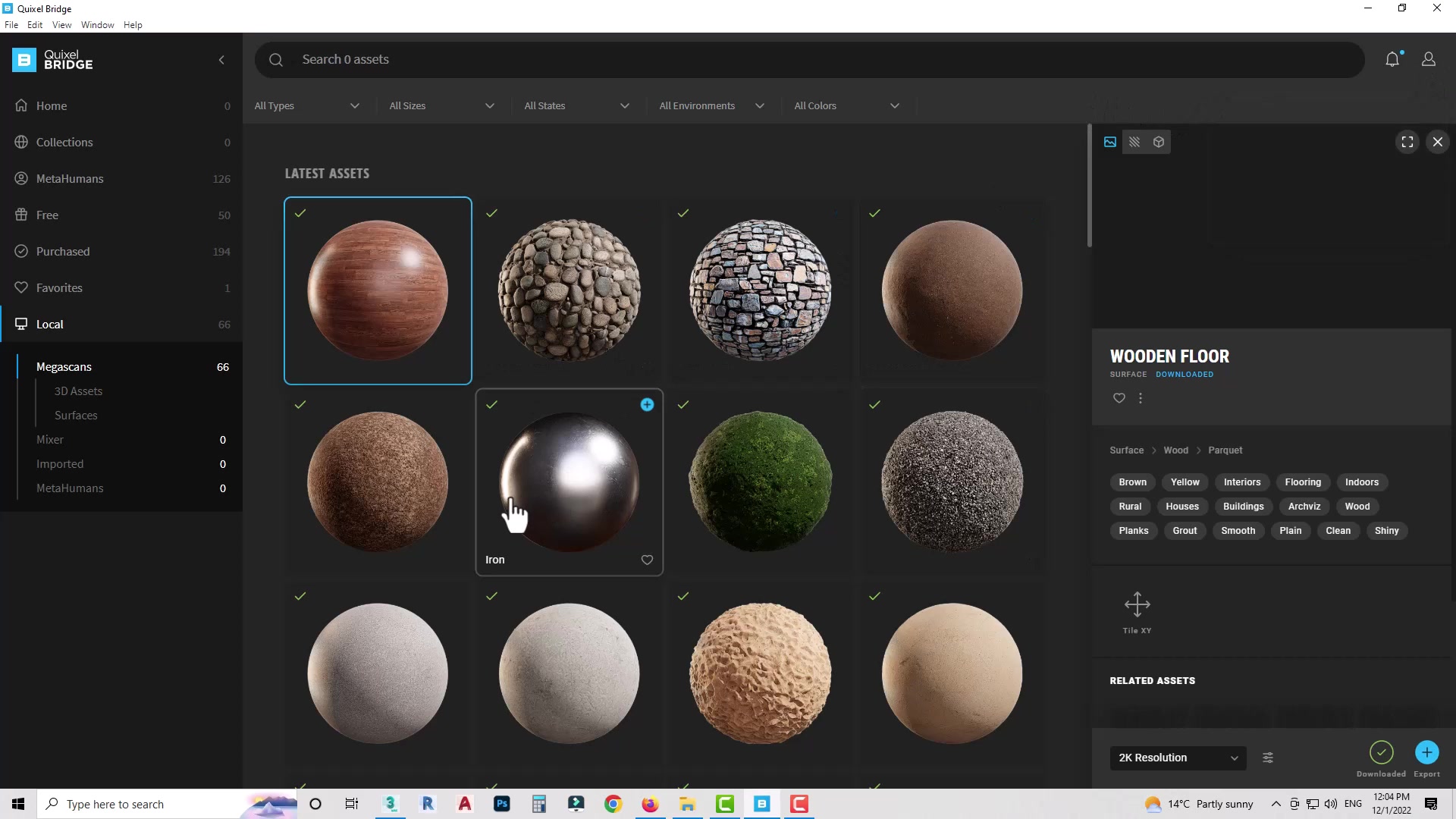
Task: Select Surfaces under Megascans
Action: (76, 416)
